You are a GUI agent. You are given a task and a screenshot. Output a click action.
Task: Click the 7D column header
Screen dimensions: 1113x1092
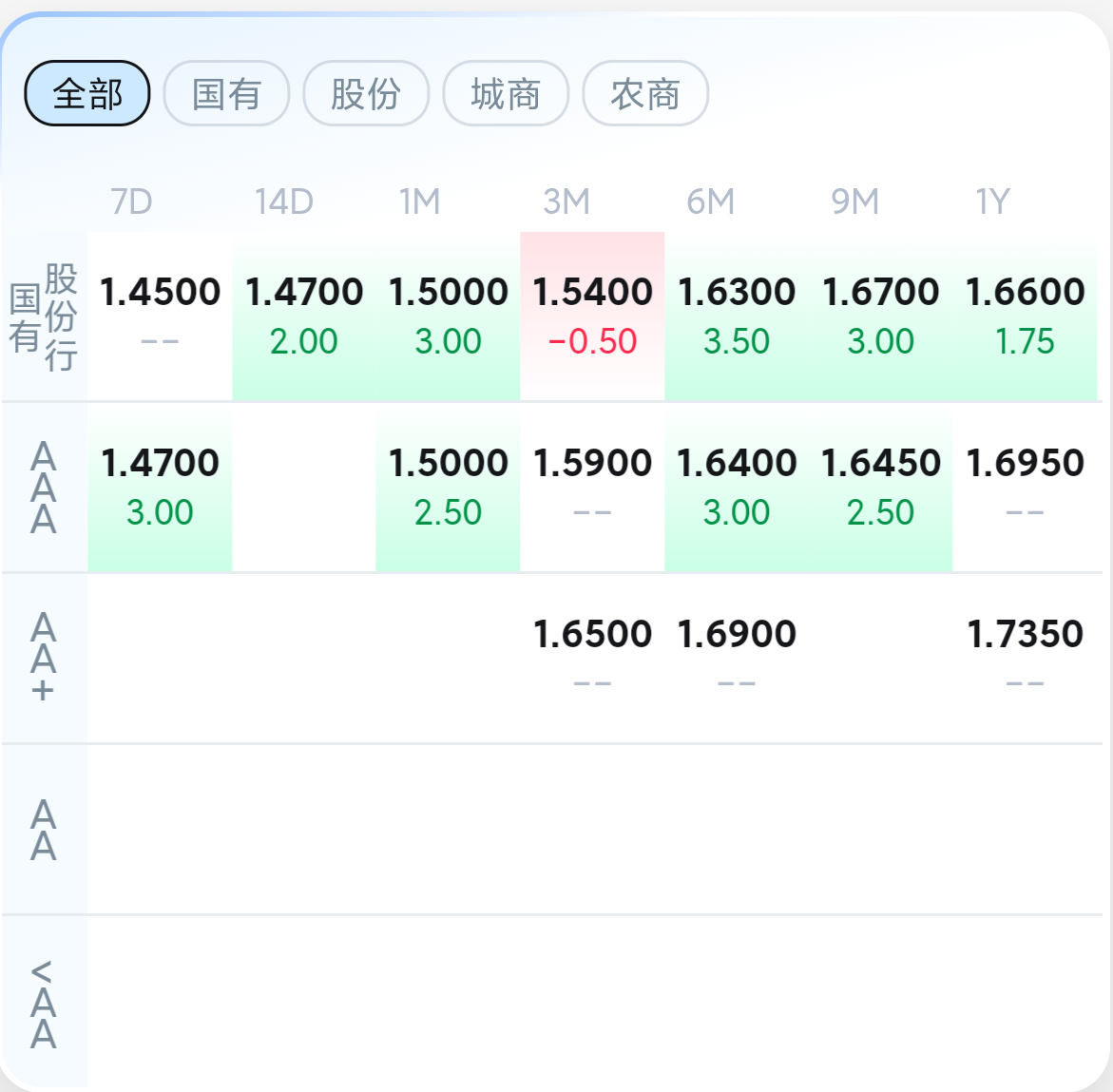click(131, 201)
